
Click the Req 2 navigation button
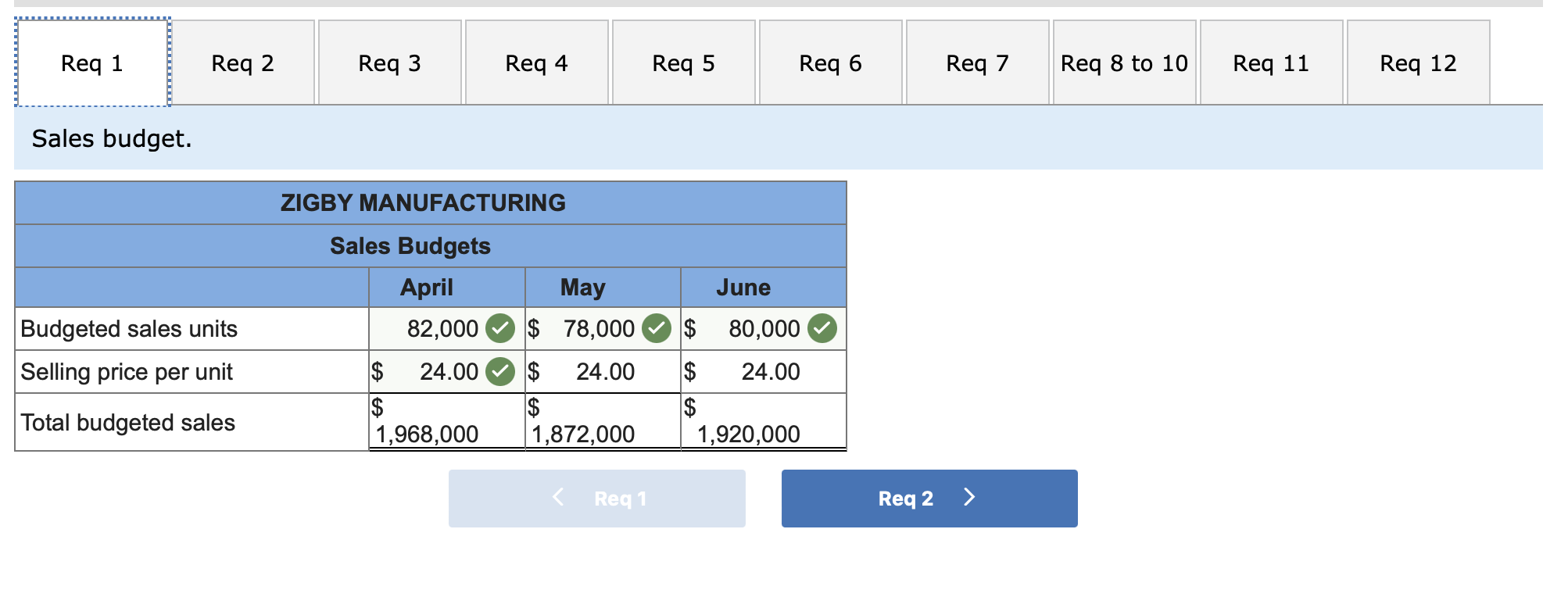click(929, 497)
